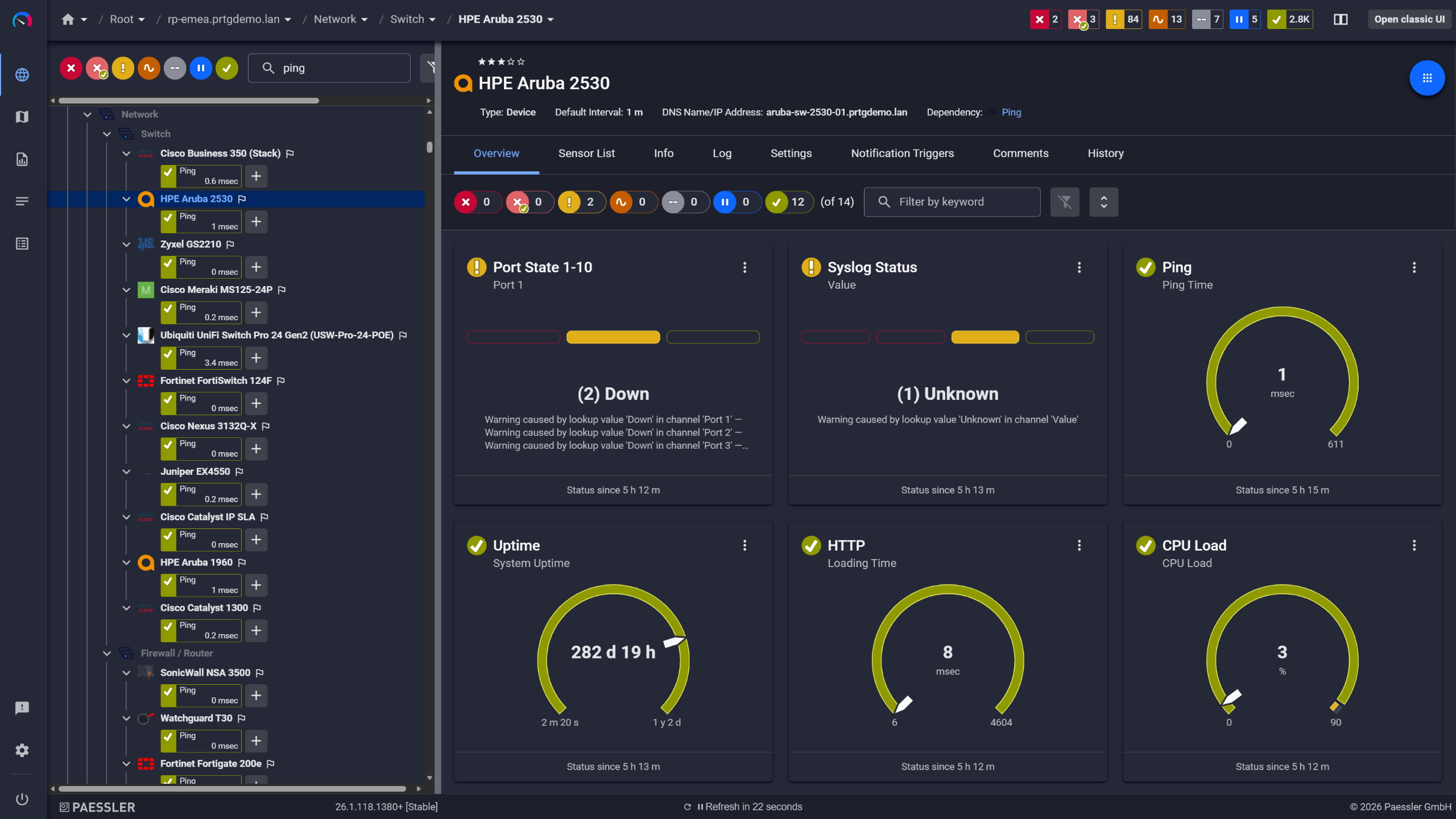Open Port State 1-10 card options menu
The width and height of the screenshot is (1456, 819).
(744, 267)
